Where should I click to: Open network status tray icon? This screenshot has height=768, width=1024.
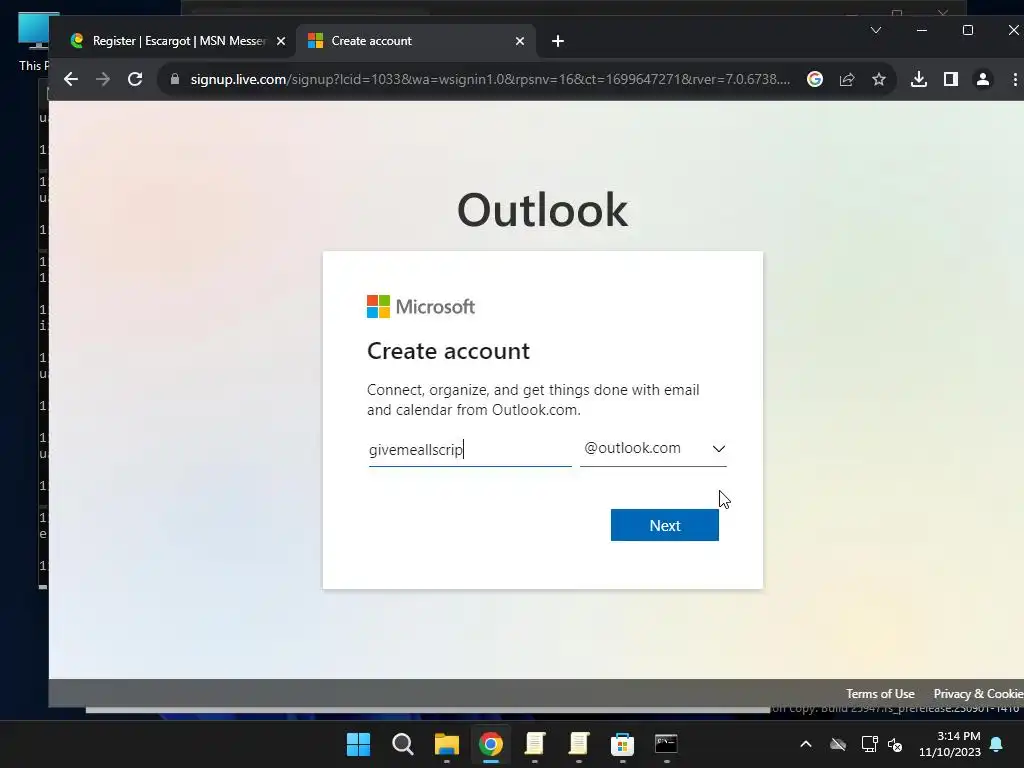pyautogui.click(x=869, y=744)
